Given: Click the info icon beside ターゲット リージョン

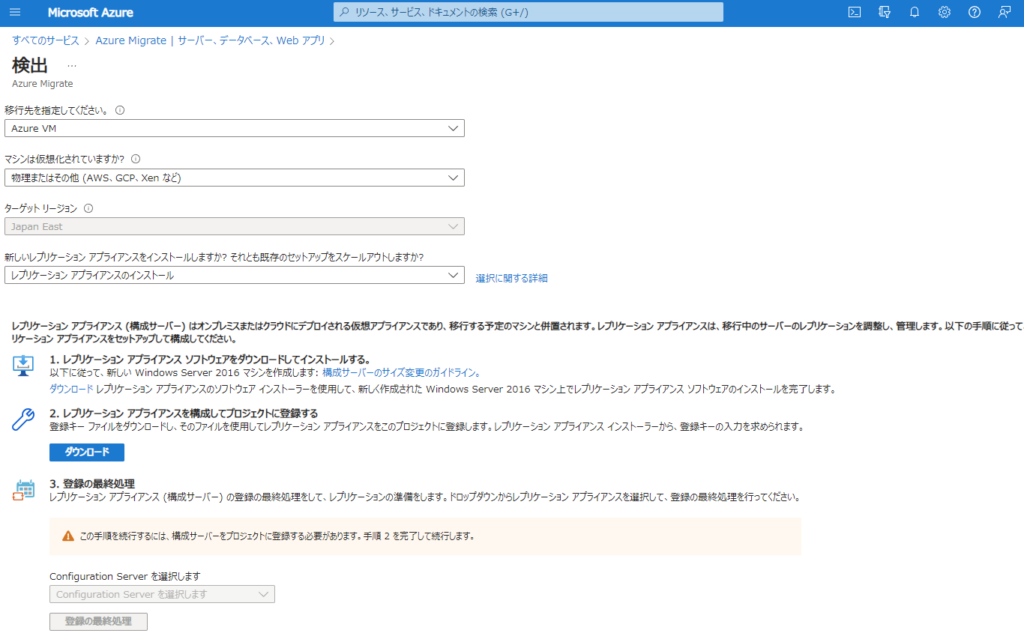Looking at the screenshot, I should (x=89, y=208).
